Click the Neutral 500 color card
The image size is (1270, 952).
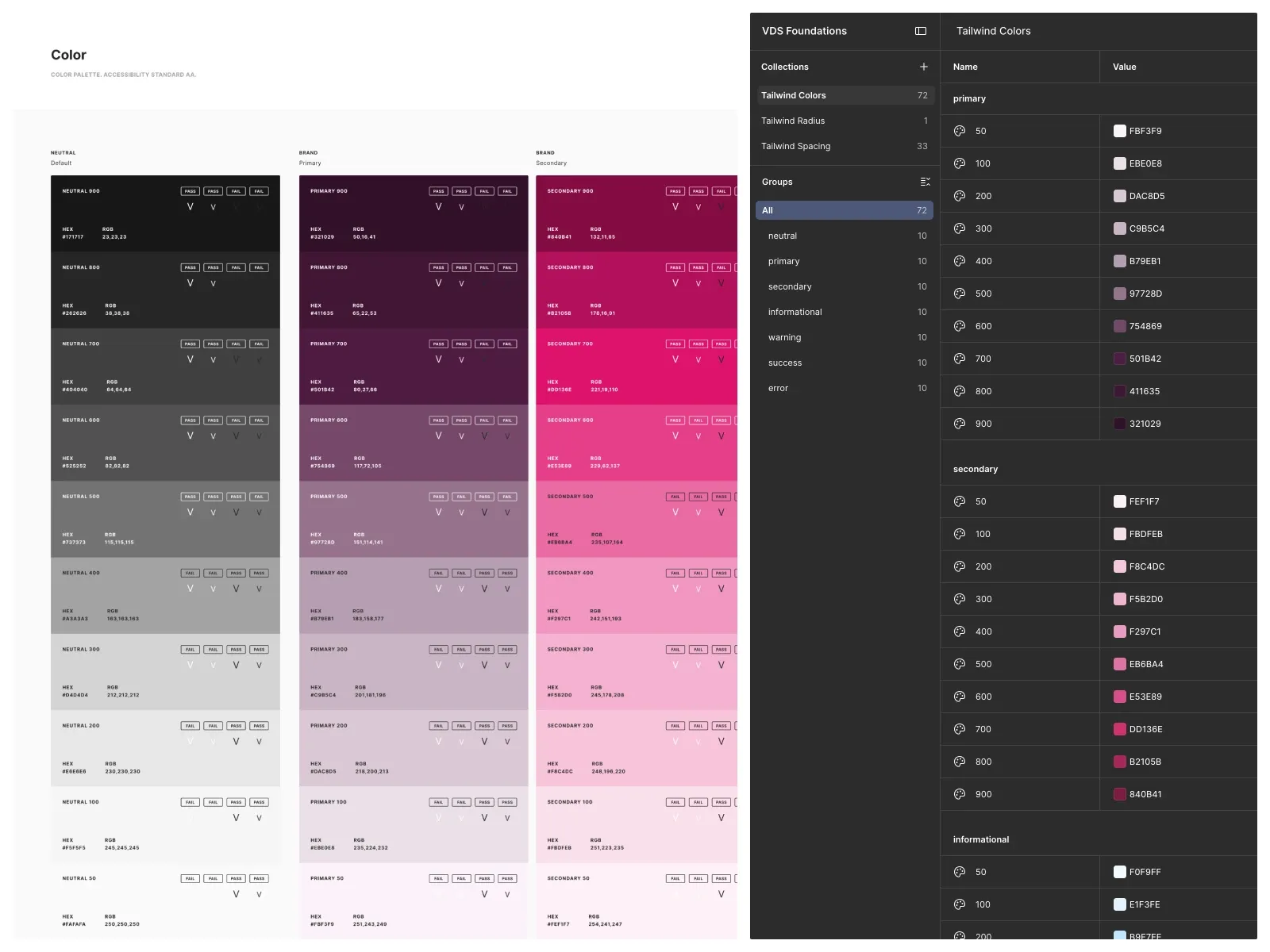click(165, 519)
